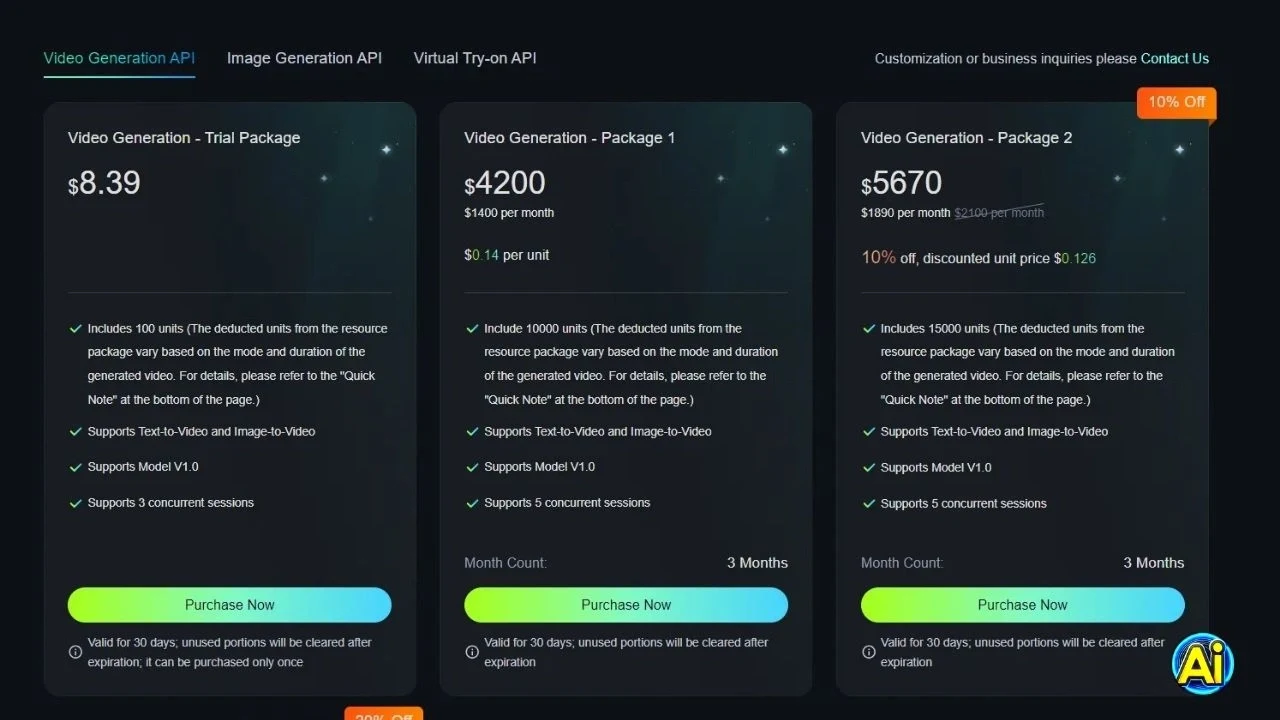Click the 10% Off badge on Package 2

click(x=1176, y=102)
